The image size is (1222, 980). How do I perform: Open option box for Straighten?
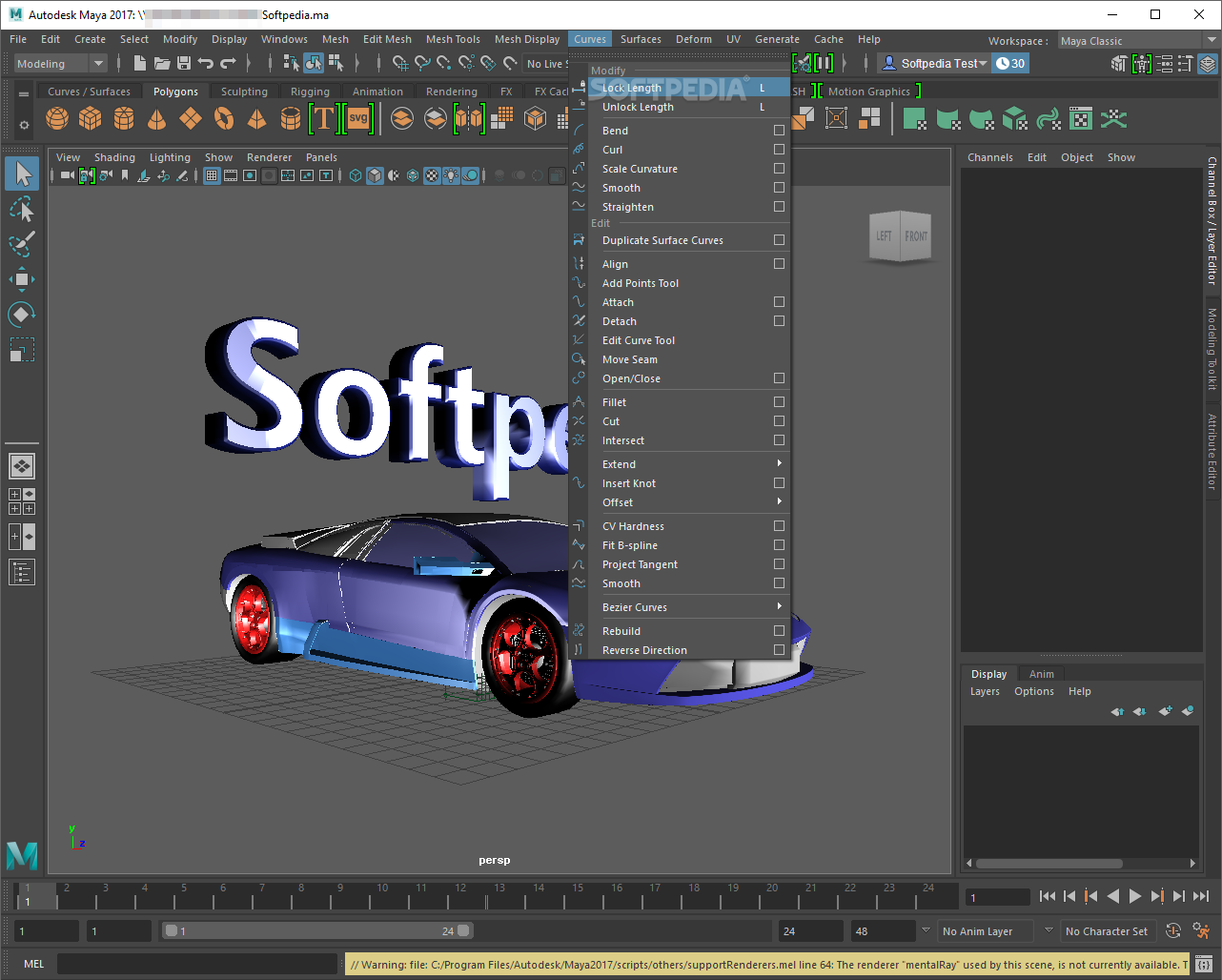pyautogui.click(x=779, y=207)
